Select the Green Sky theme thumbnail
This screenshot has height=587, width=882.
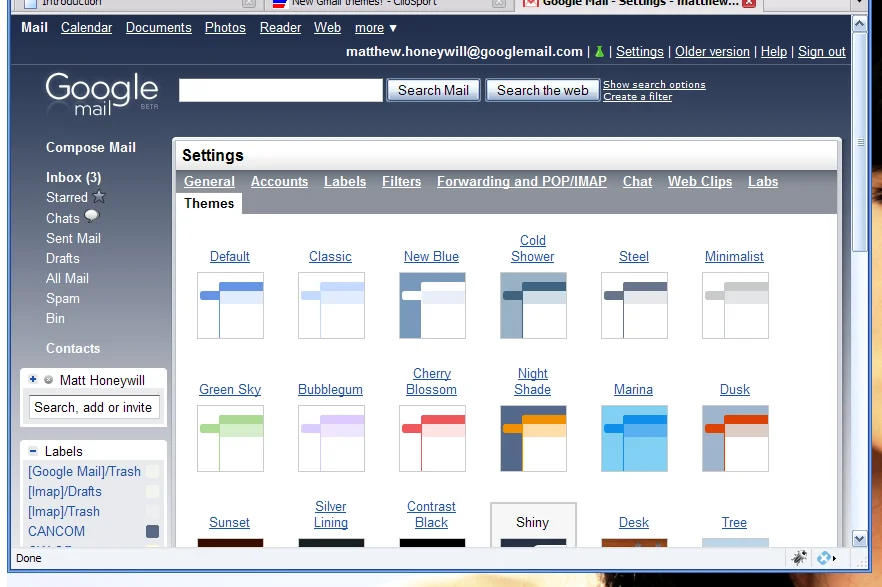pyautogui.click(x=230, y=439)
